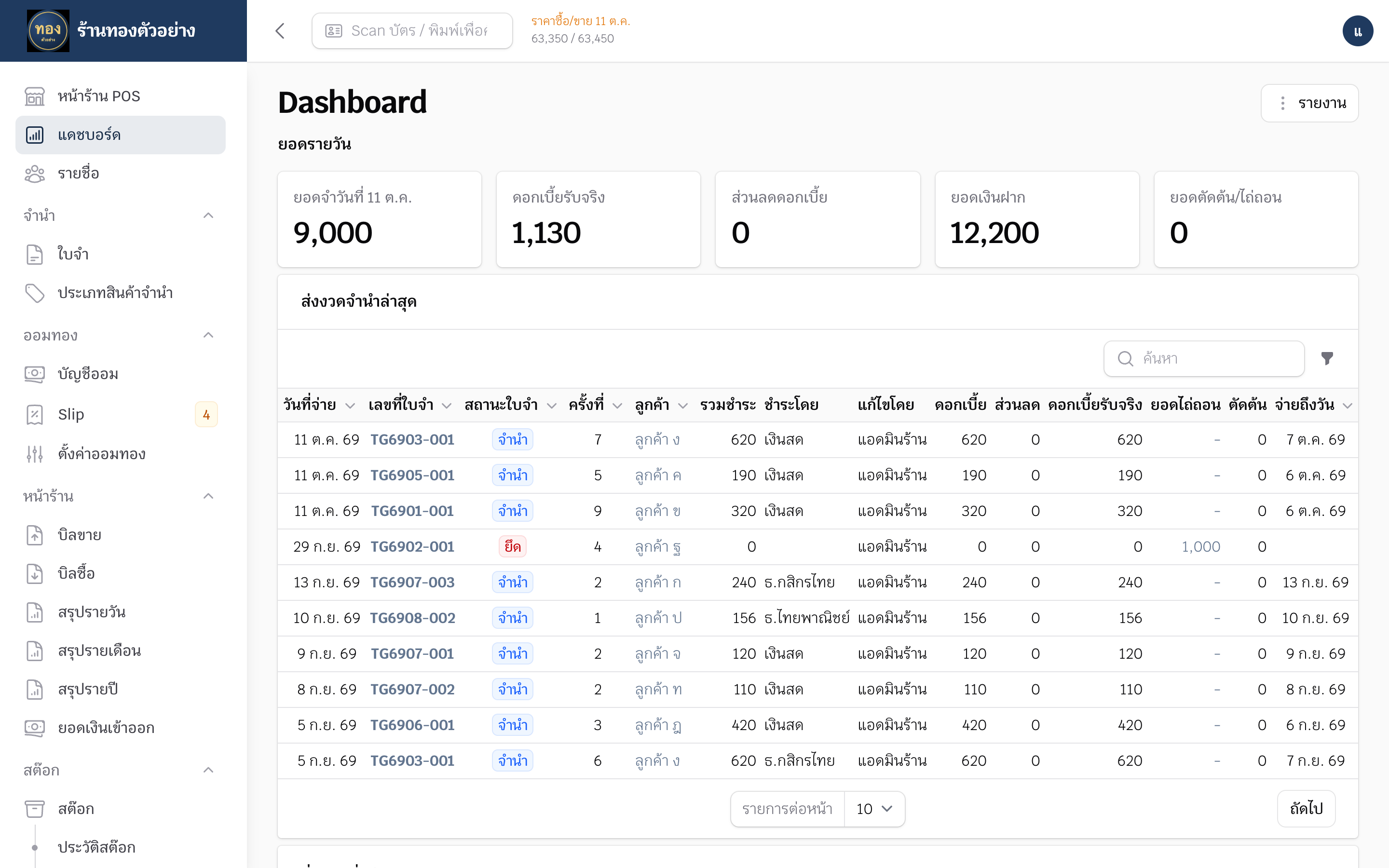
Task: Click the สรุปรายวัน report icon
Action: [34, 612]
